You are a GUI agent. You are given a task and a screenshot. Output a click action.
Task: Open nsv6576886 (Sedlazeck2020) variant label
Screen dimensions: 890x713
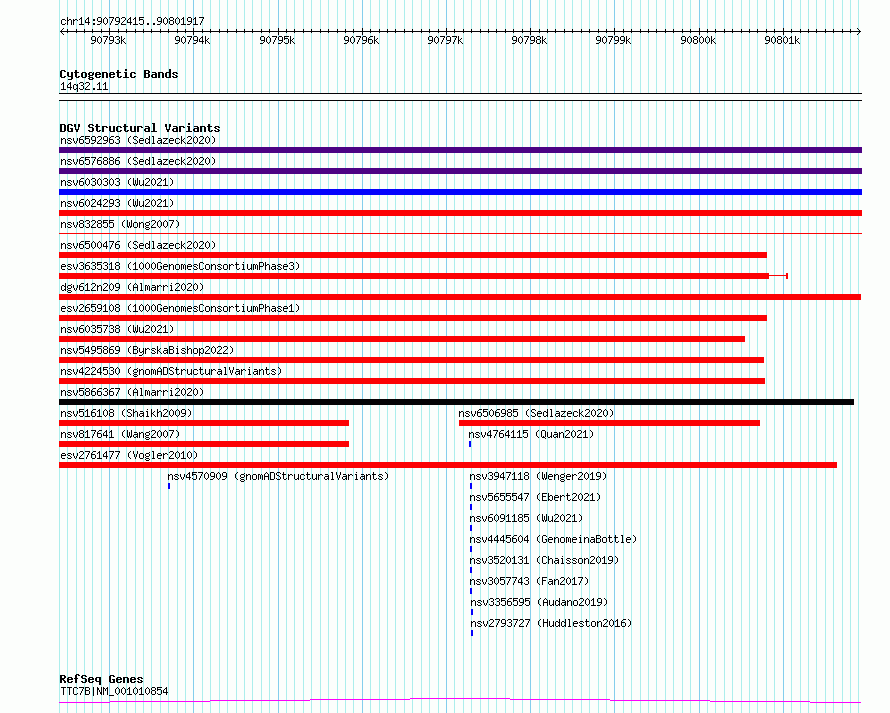[x=138, y=161]
